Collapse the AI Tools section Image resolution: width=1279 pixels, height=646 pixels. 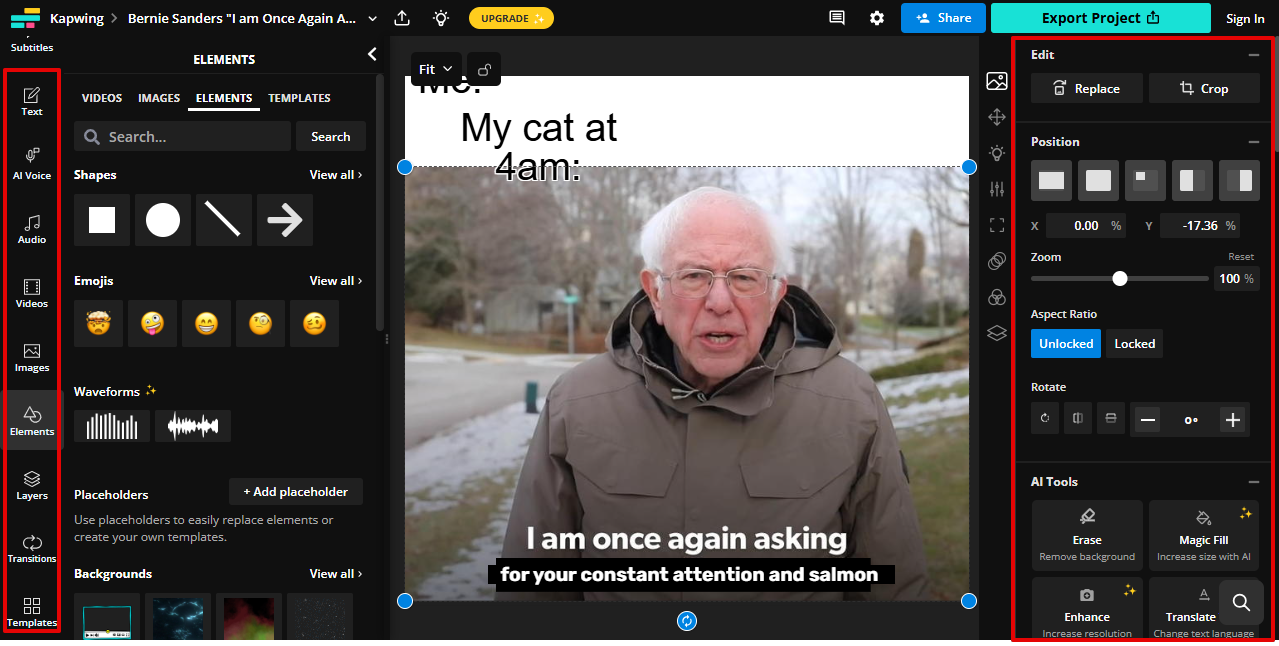1253,482
